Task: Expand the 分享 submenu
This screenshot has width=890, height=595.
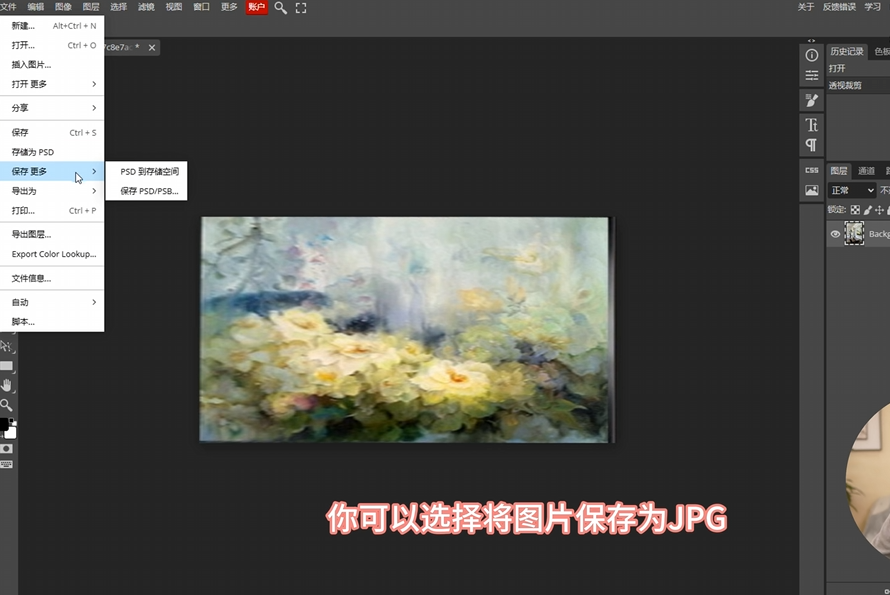Action: (52, 108)
